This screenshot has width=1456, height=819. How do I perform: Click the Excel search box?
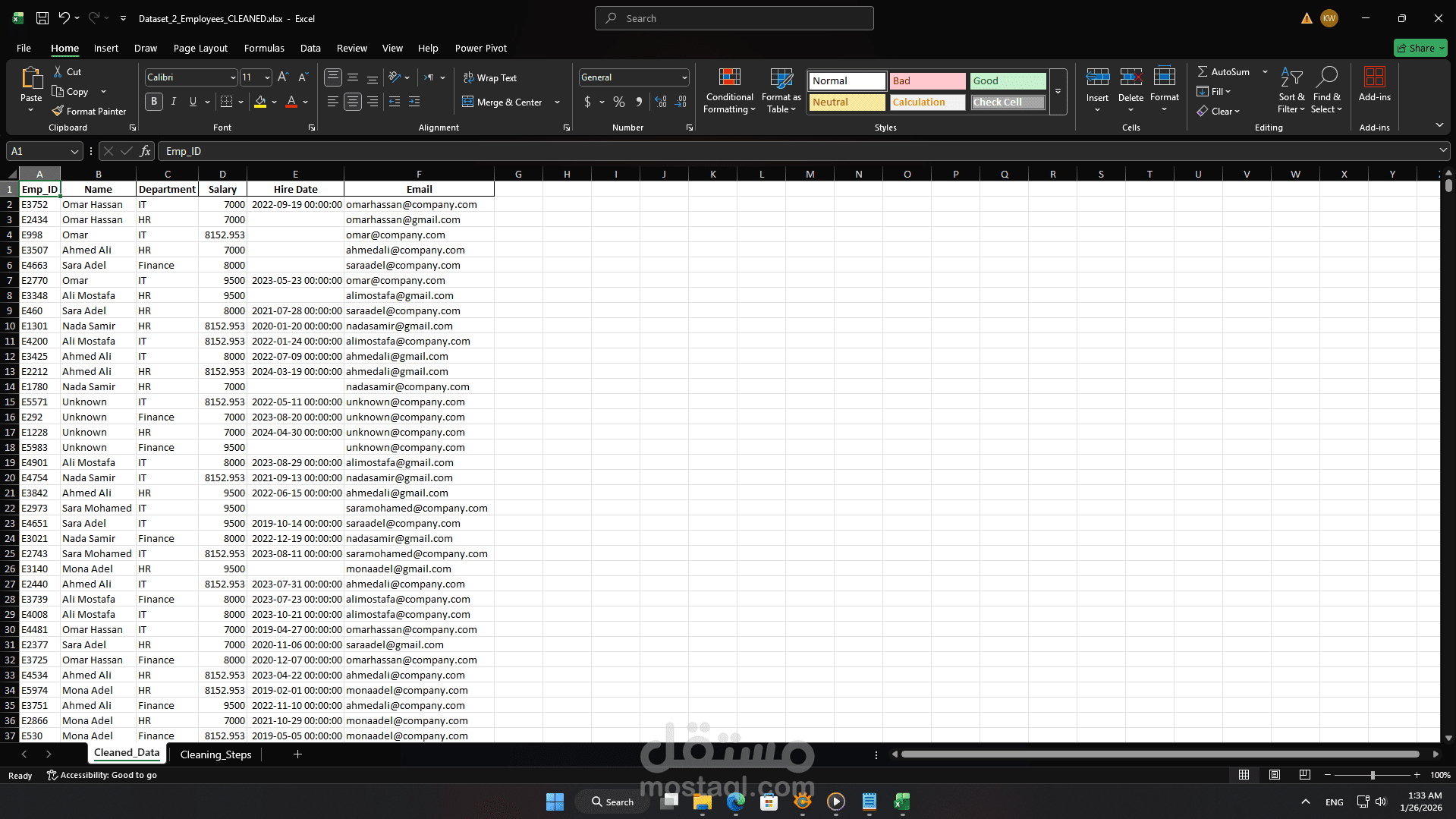(734, 18)
